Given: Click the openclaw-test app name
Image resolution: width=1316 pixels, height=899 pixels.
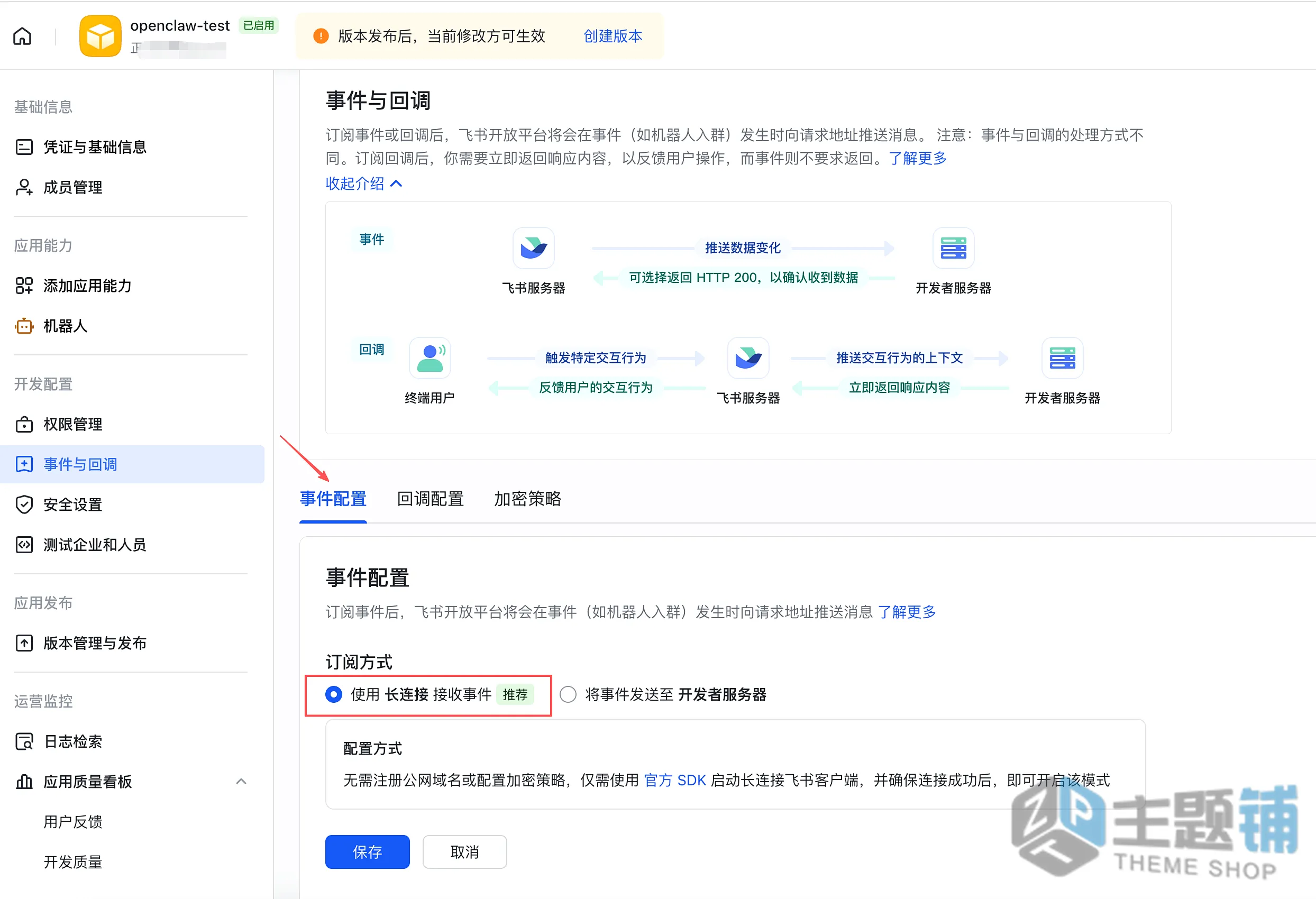Looking at the screenshot, I should (x=180, y=25).
